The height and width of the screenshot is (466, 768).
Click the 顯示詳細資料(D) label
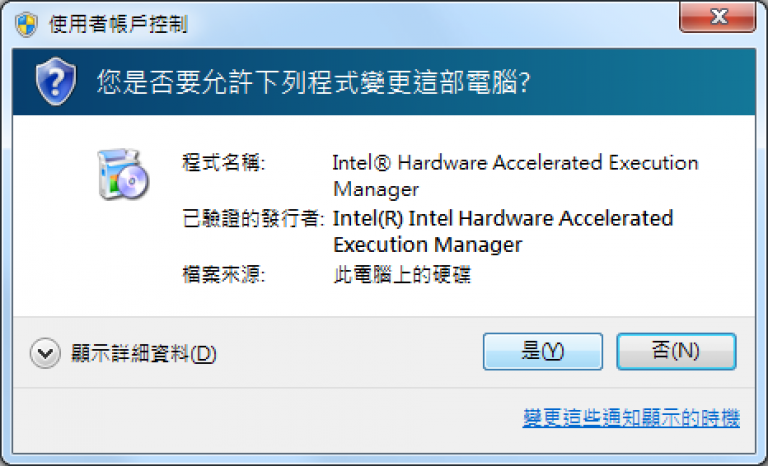[x=144, y=353]
